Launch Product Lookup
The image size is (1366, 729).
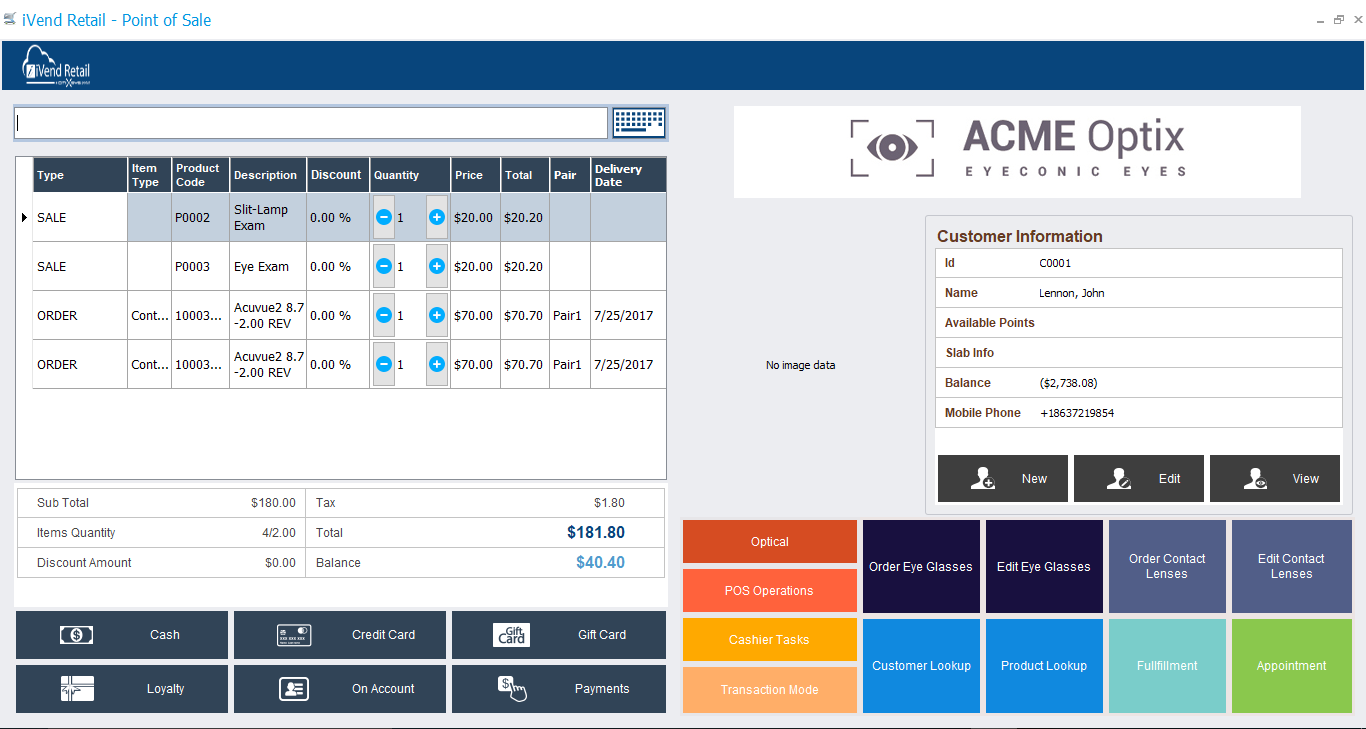point(1044,666)
